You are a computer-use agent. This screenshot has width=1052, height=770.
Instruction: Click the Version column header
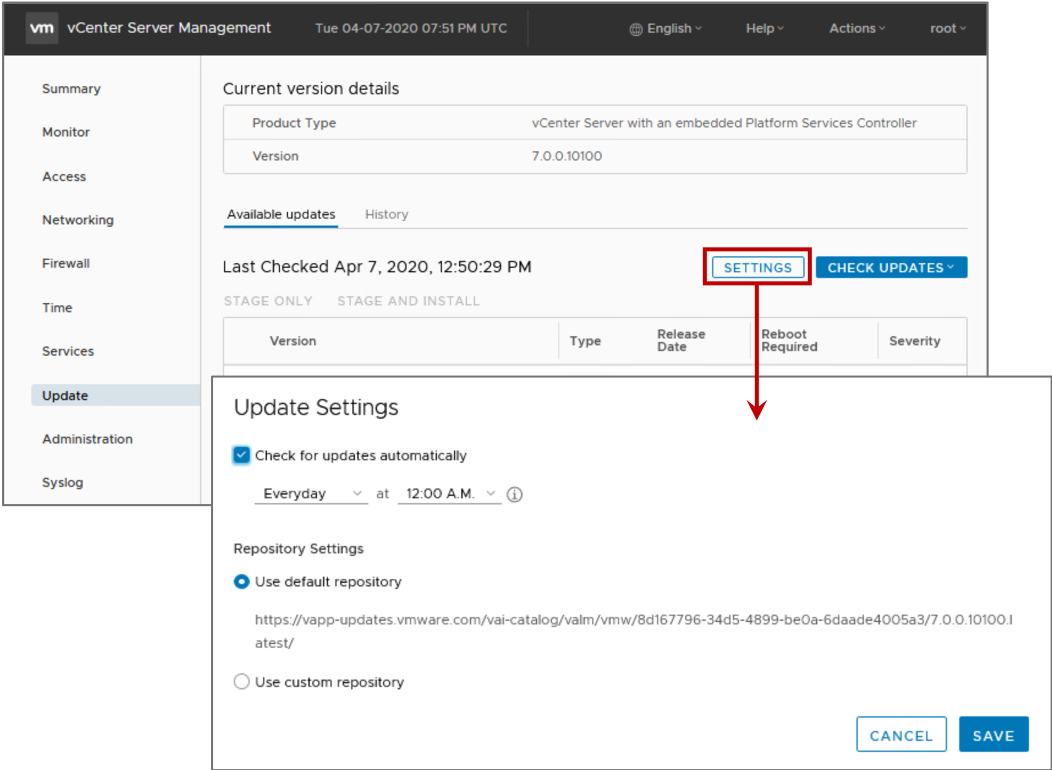click(293, 341)
